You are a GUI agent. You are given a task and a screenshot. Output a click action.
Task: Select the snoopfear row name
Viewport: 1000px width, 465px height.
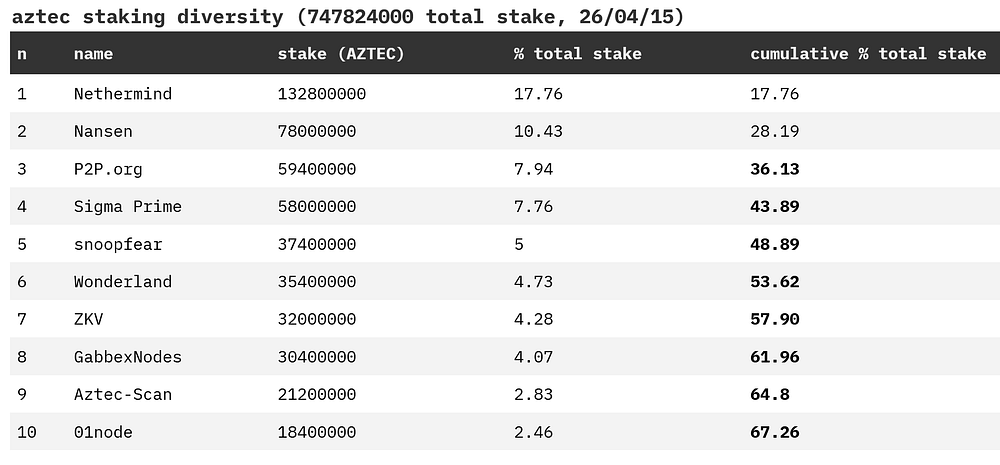[x=117, y=244]
